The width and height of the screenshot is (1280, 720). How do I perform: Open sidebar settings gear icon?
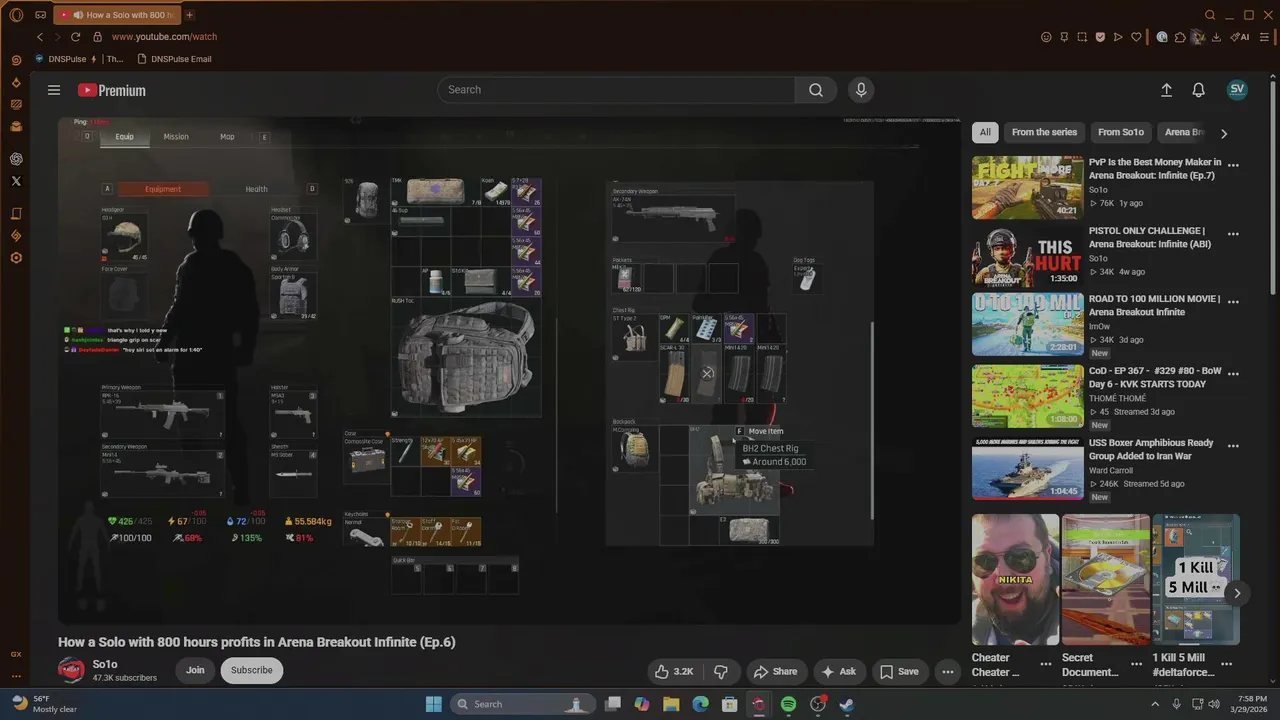coord(16,257)
